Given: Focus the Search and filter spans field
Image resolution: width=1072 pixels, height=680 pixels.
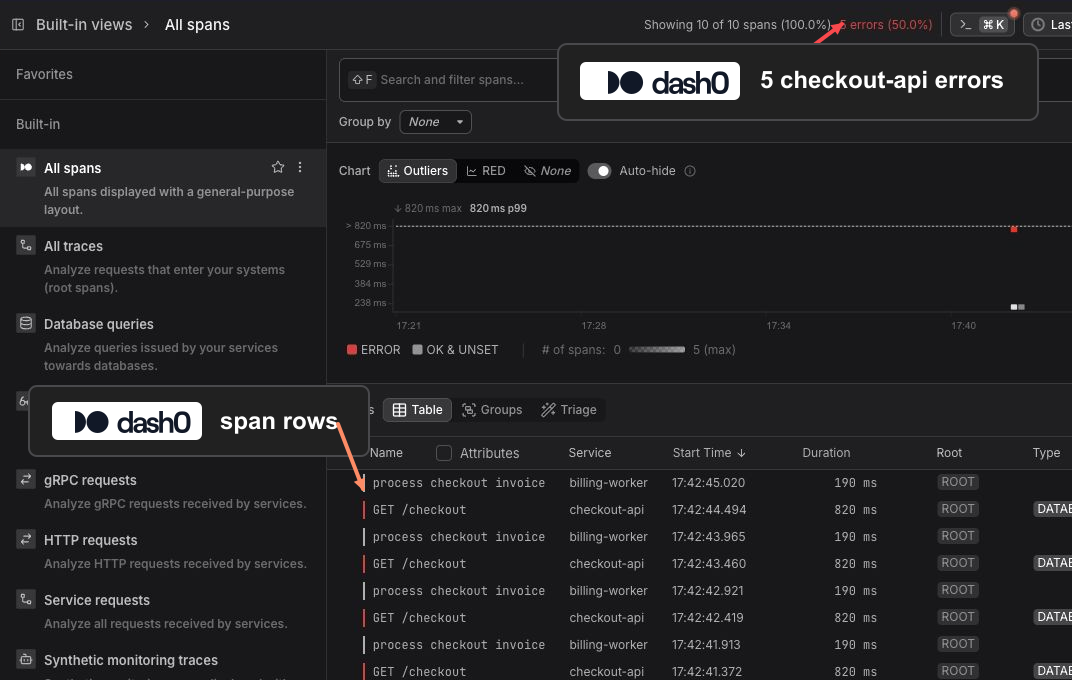Looking at the screenshot, I should [451, 80].
